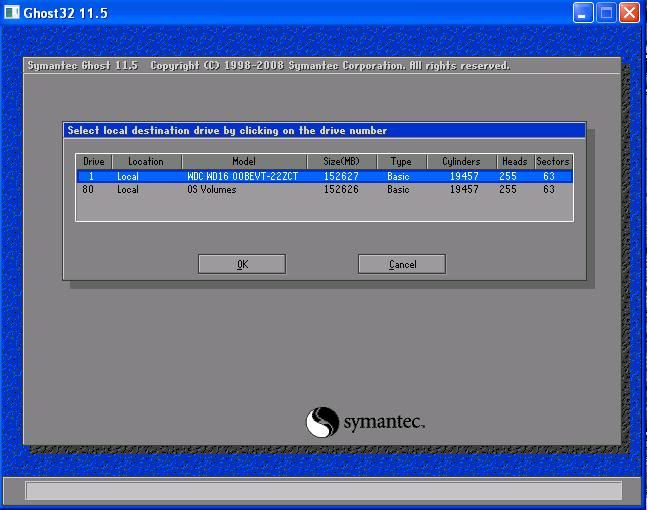Image resolution: width=648 pixels, height=510 pixels.
Task: Click the Type column header
Action: 402,162
